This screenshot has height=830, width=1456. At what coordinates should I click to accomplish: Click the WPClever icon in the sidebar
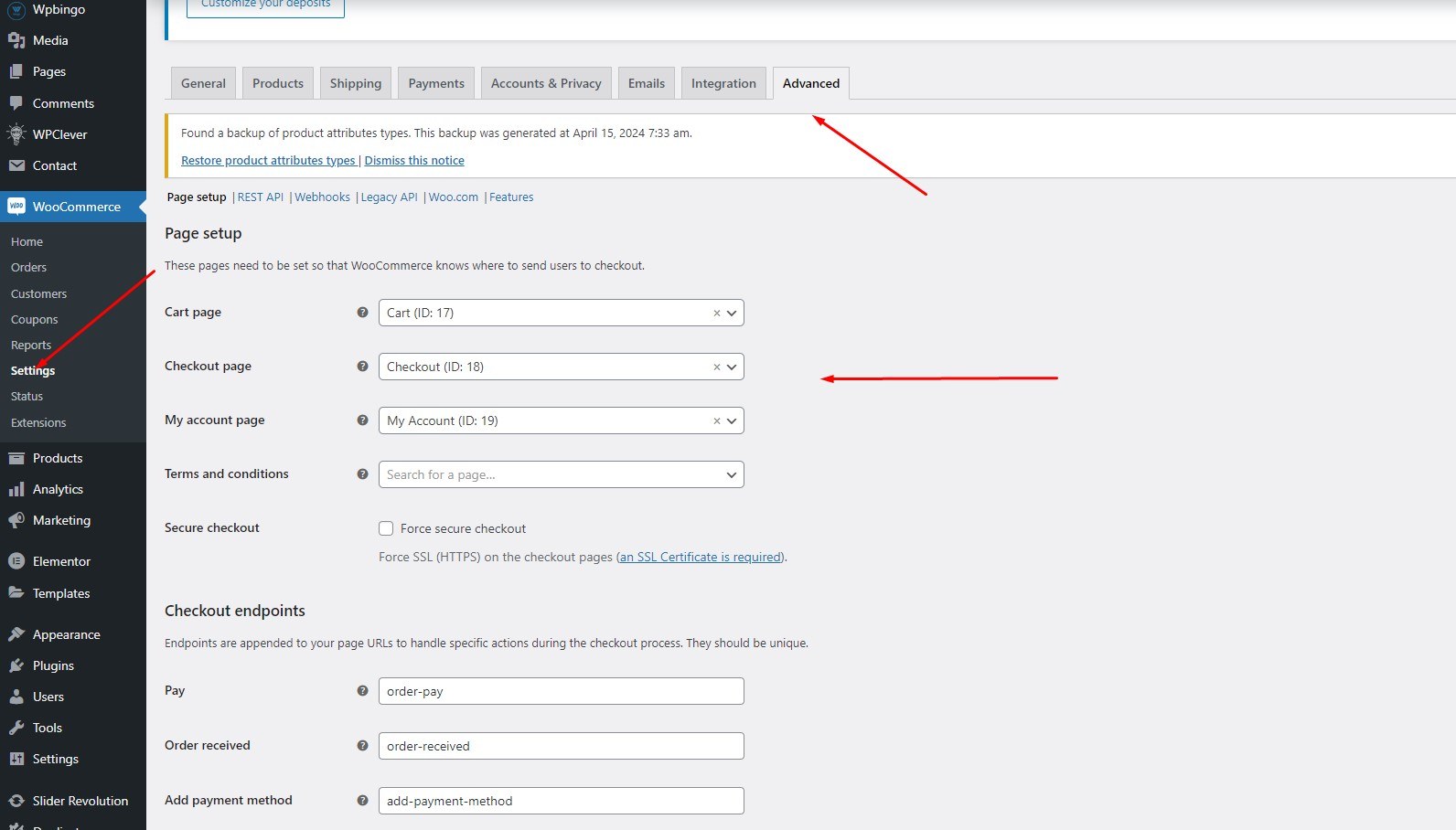[x=16, y=134]
